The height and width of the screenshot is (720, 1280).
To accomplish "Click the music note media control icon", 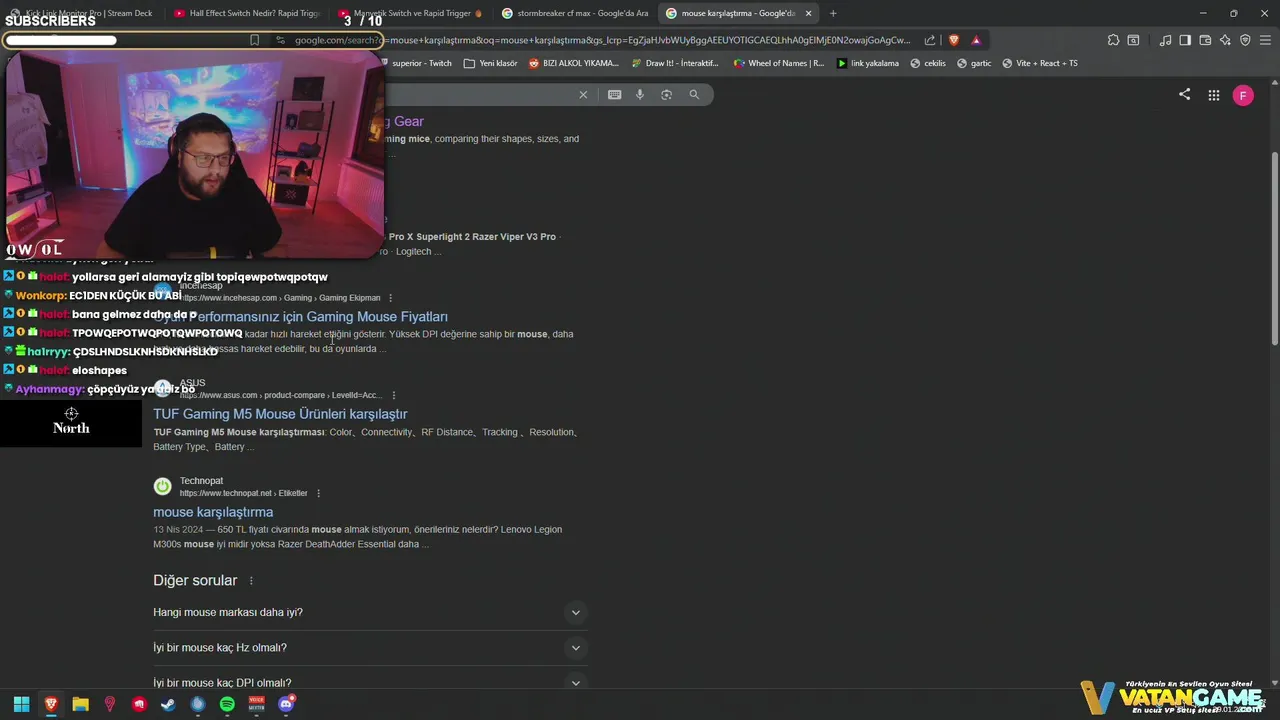I will (x=1165, y=40).
